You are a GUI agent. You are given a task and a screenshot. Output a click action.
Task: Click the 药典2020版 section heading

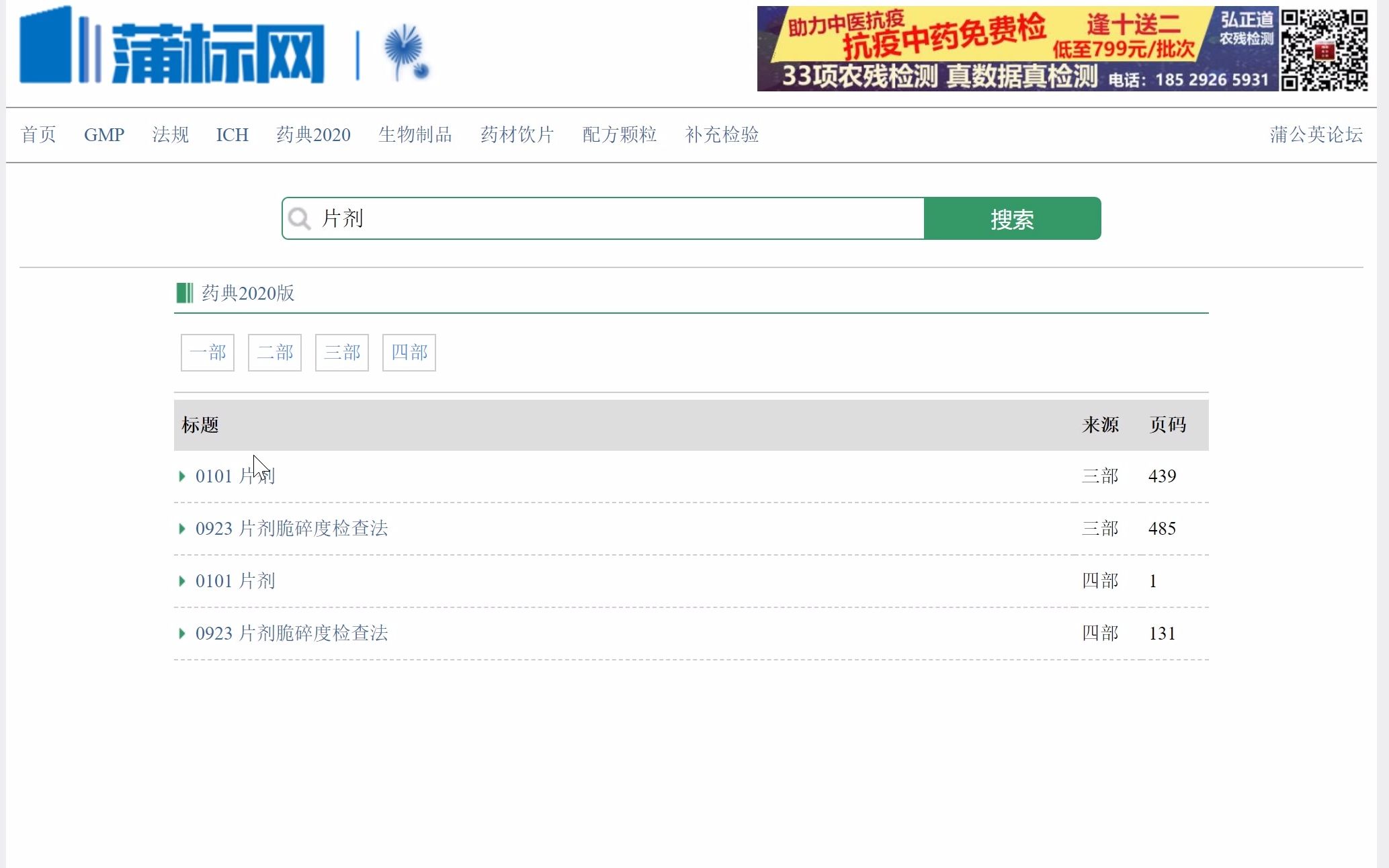pyautogui.click(x=248, y=293)
